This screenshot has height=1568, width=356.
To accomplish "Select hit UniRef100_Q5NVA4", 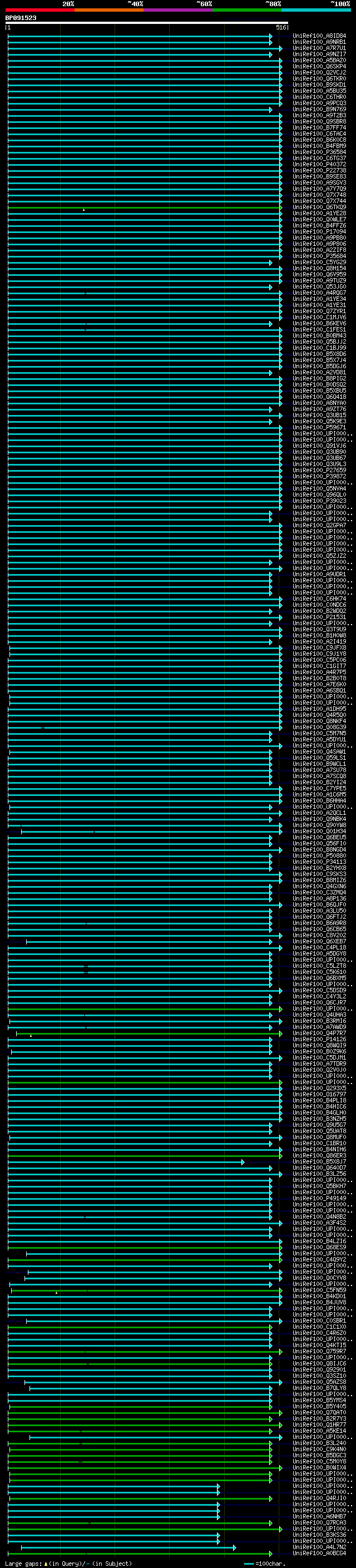I will click(319, 489).
